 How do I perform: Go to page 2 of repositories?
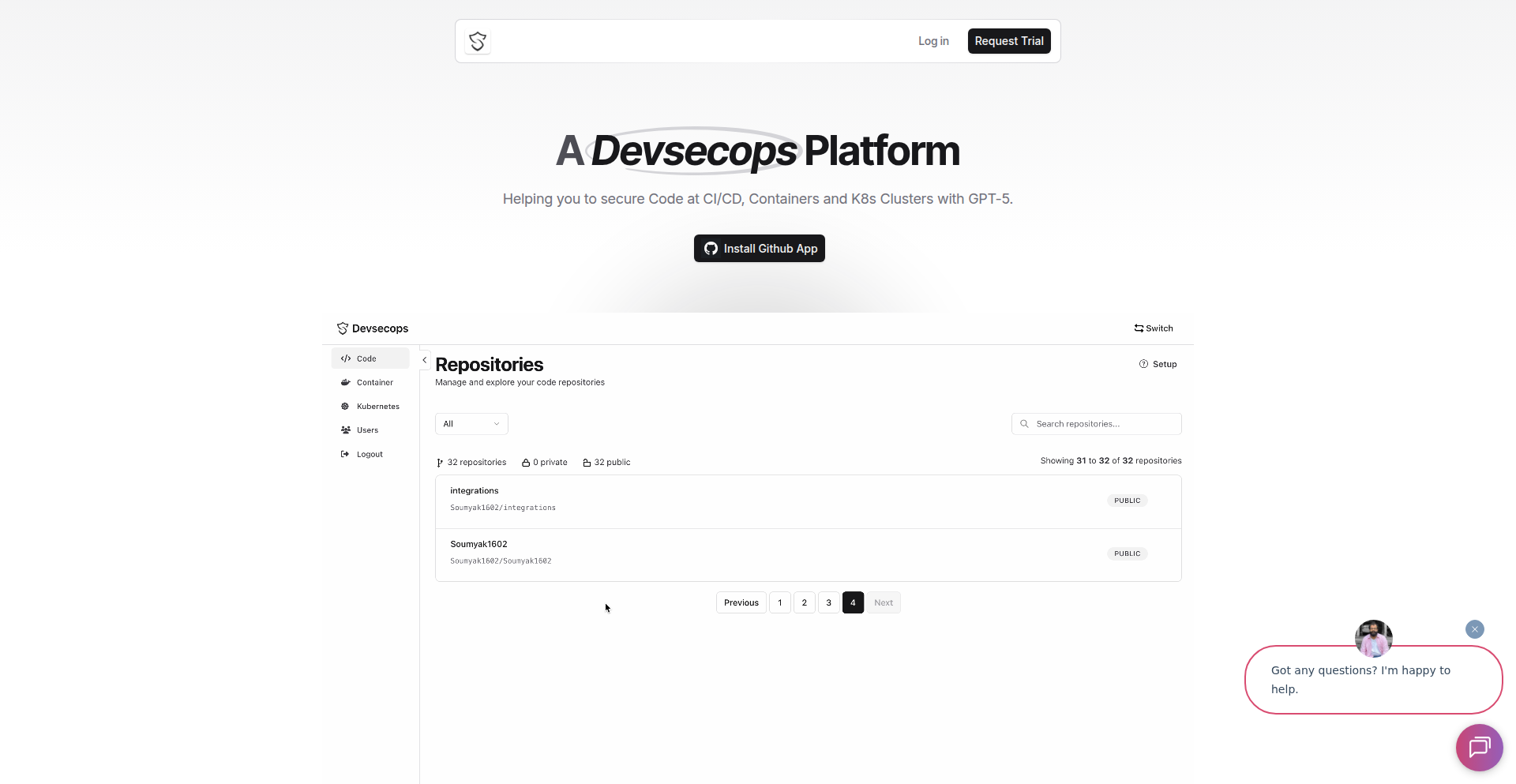pyautogui.click(x=805, y=602)
